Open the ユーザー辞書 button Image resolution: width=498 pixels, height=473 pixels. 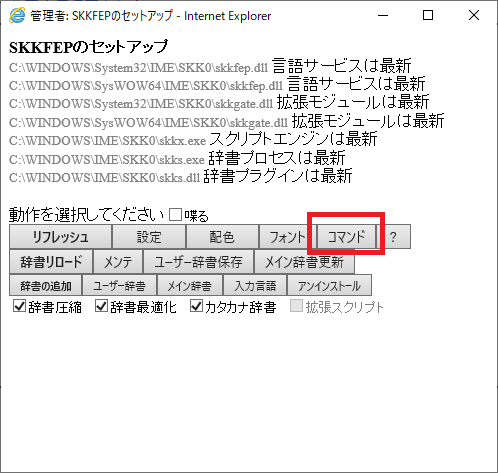[x=119, y=285]
